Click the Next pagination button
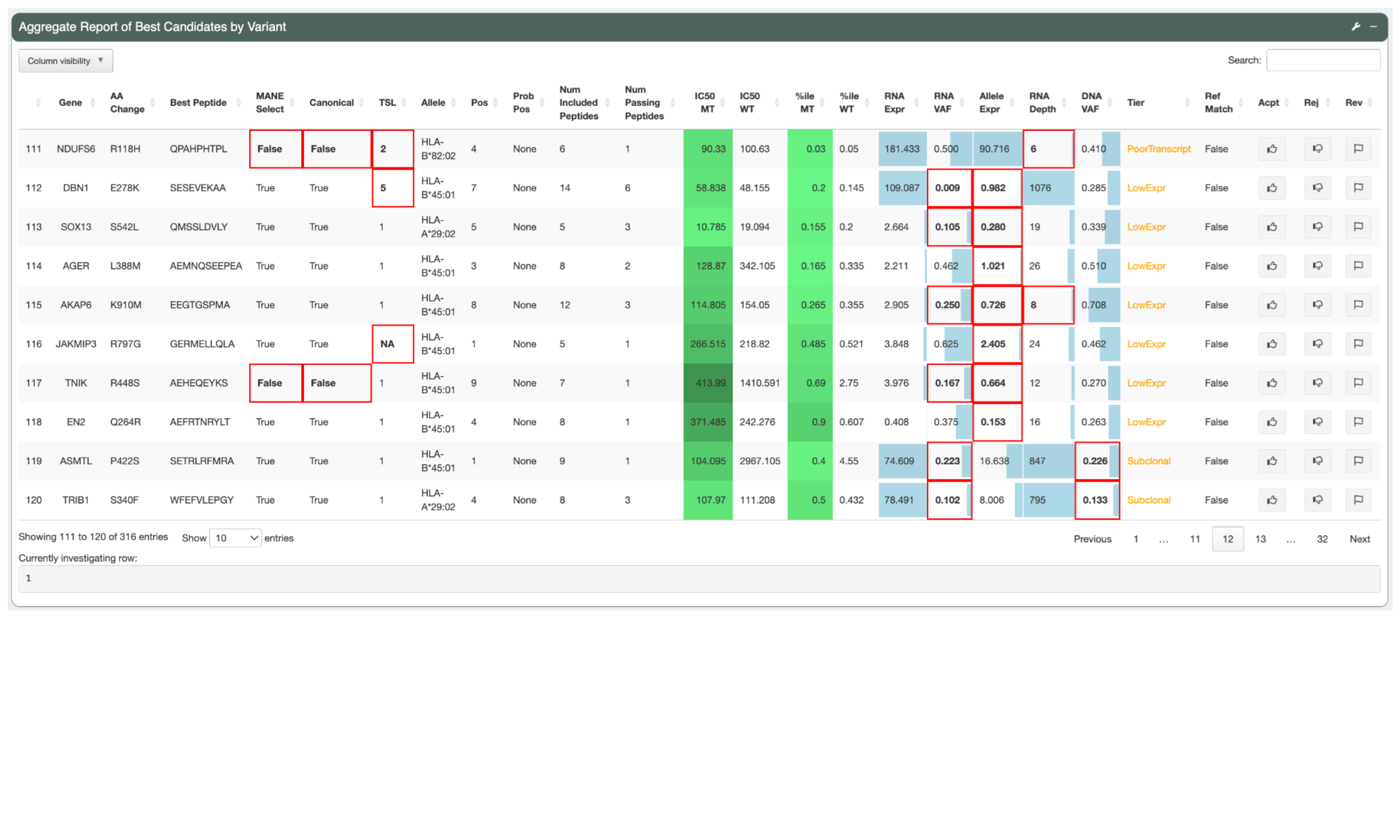Viewport: 1400px width, 840px height. (1359, 539)
